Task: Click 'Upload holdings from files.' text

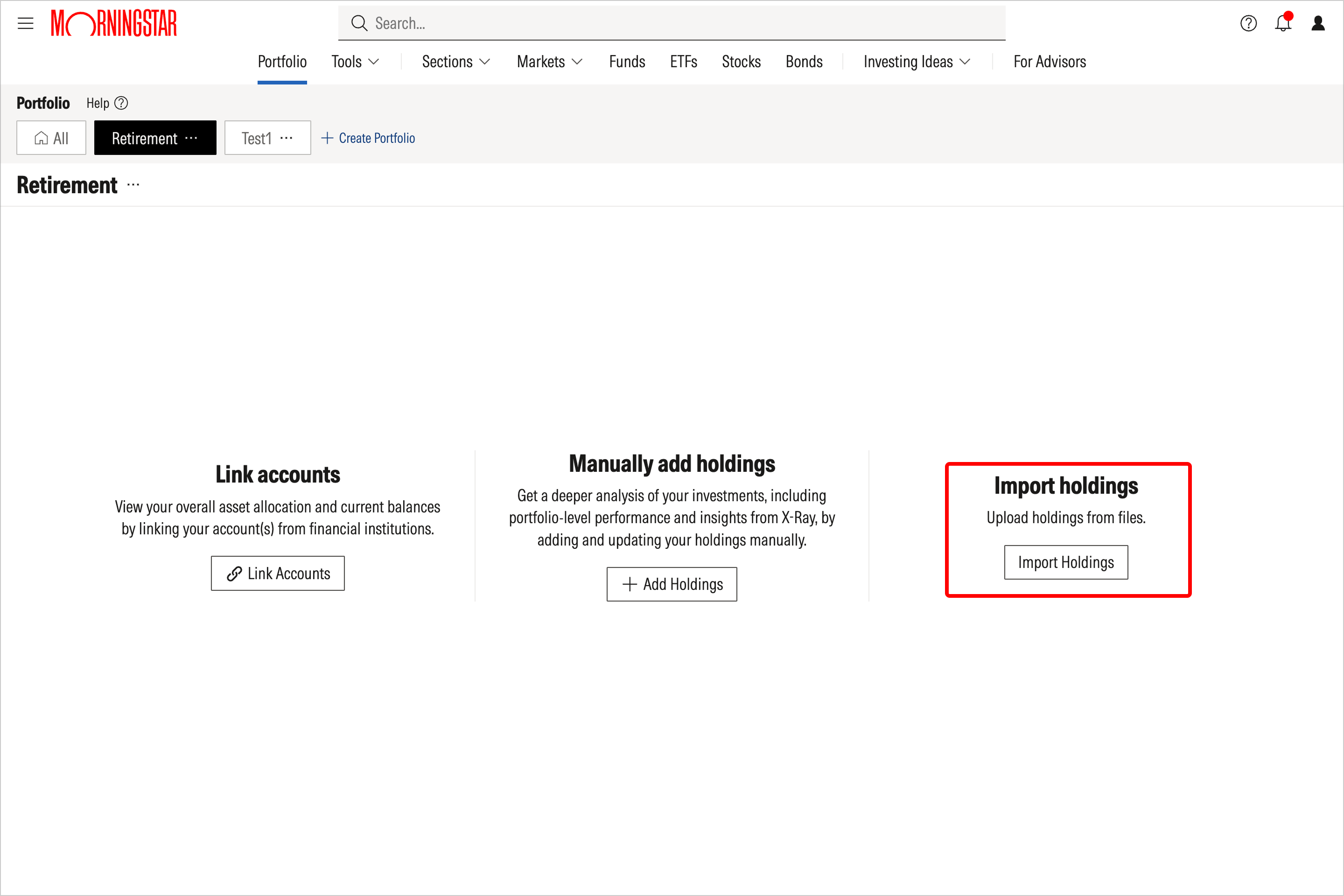Action: tap(1066, 518)
